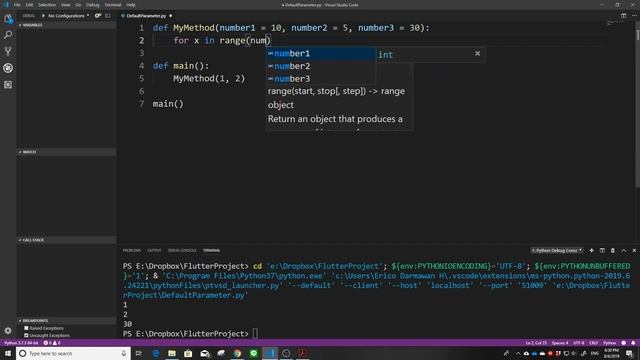640x360 pixels.
Task: Collapse the Call Stack section
Action: pos(67,240)
